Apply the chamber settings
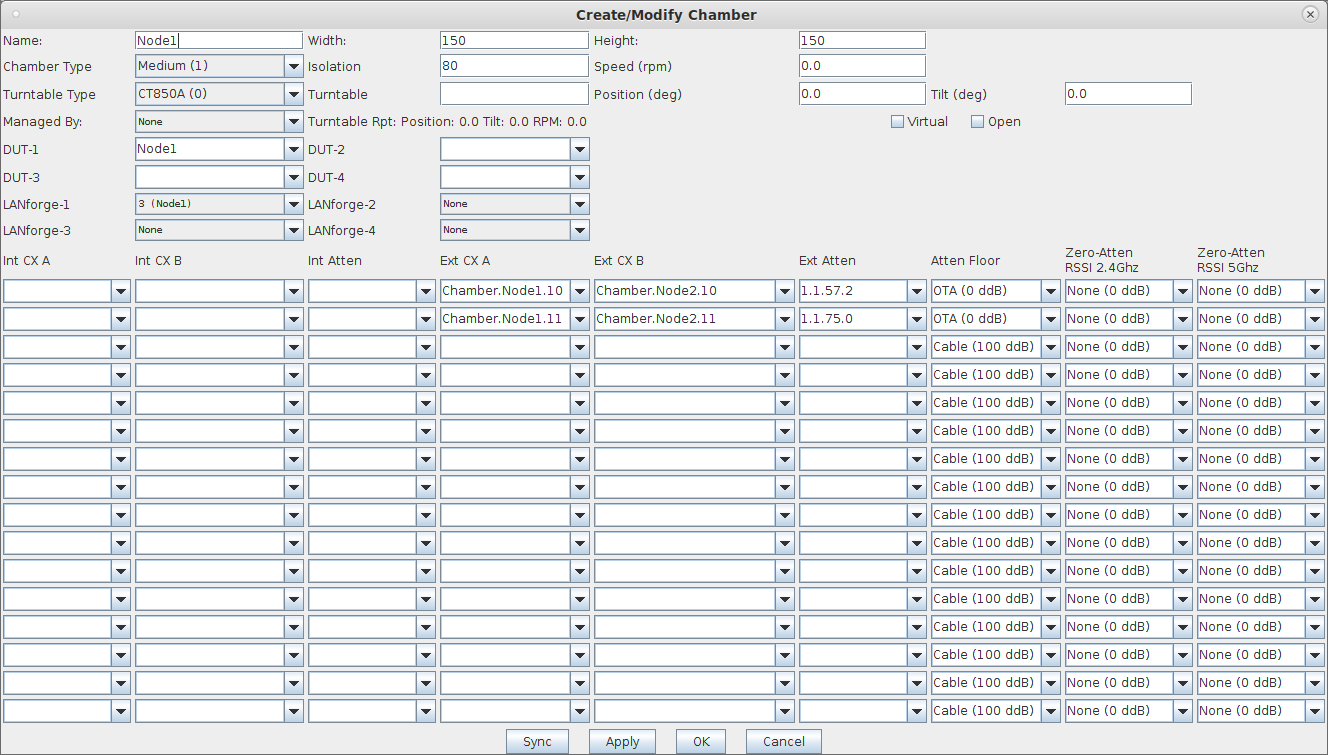Viewport: 1328px width, 755px height. pyautogui.click(x=622, y=742)
